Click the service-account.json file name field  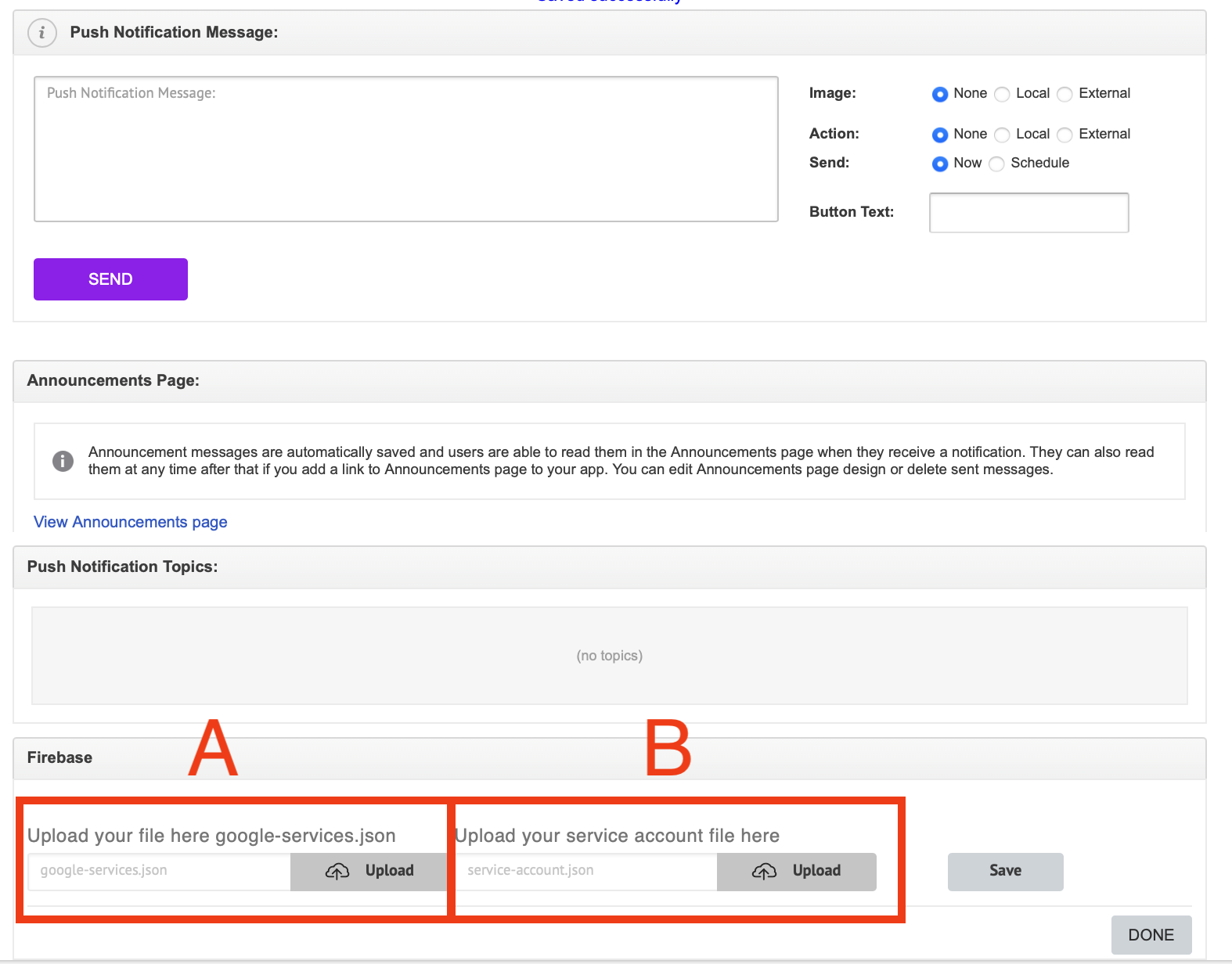(x=586, y=872)
